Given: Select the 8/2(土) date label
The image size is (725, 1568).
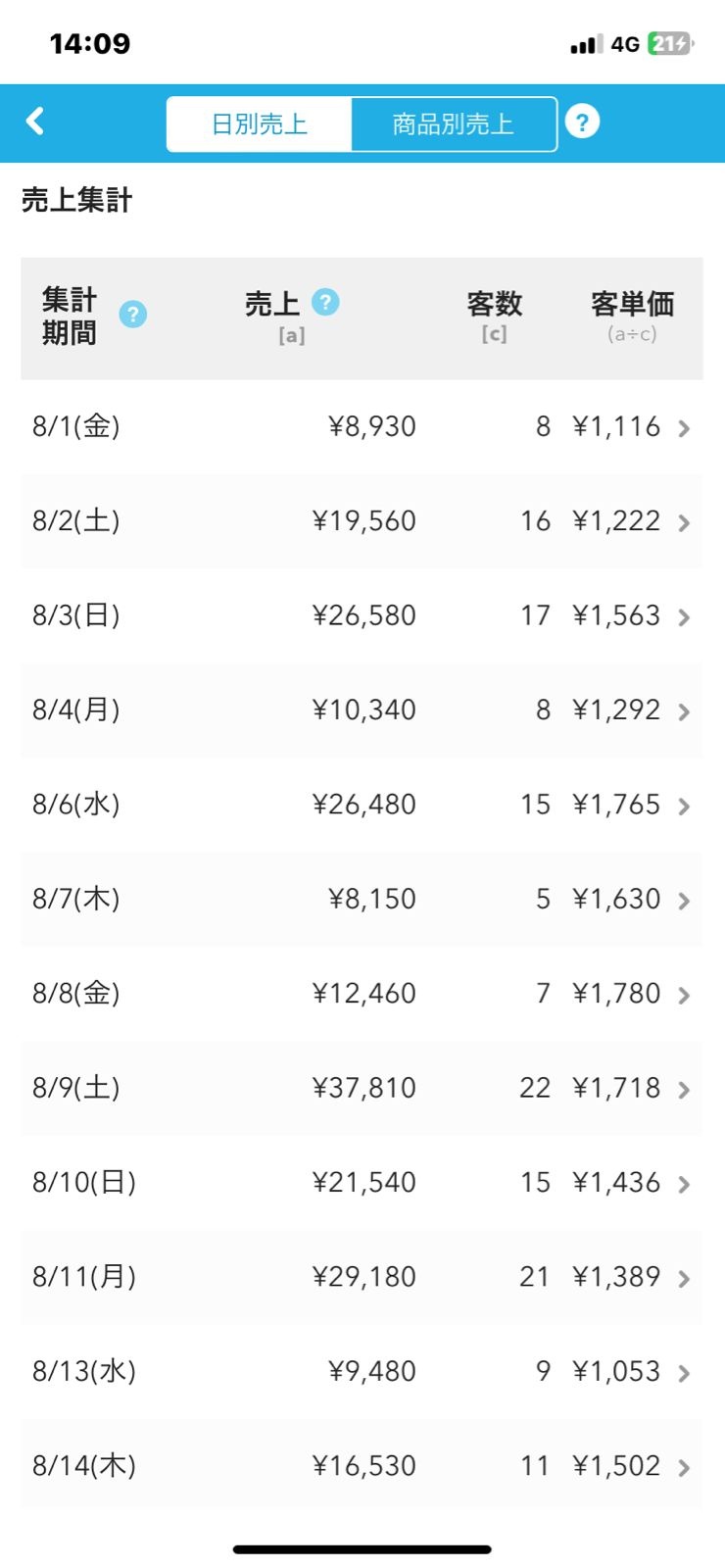Looking at the screenshot, I should coord(76,520).
